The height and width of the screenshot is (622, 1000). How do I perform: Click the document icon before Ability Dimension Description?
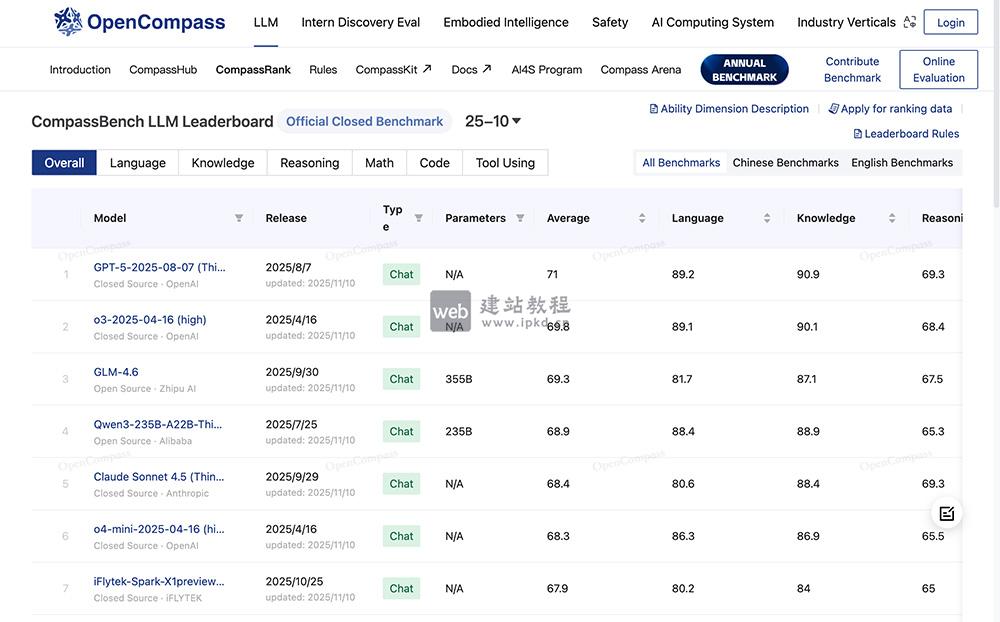click(652, 108)
